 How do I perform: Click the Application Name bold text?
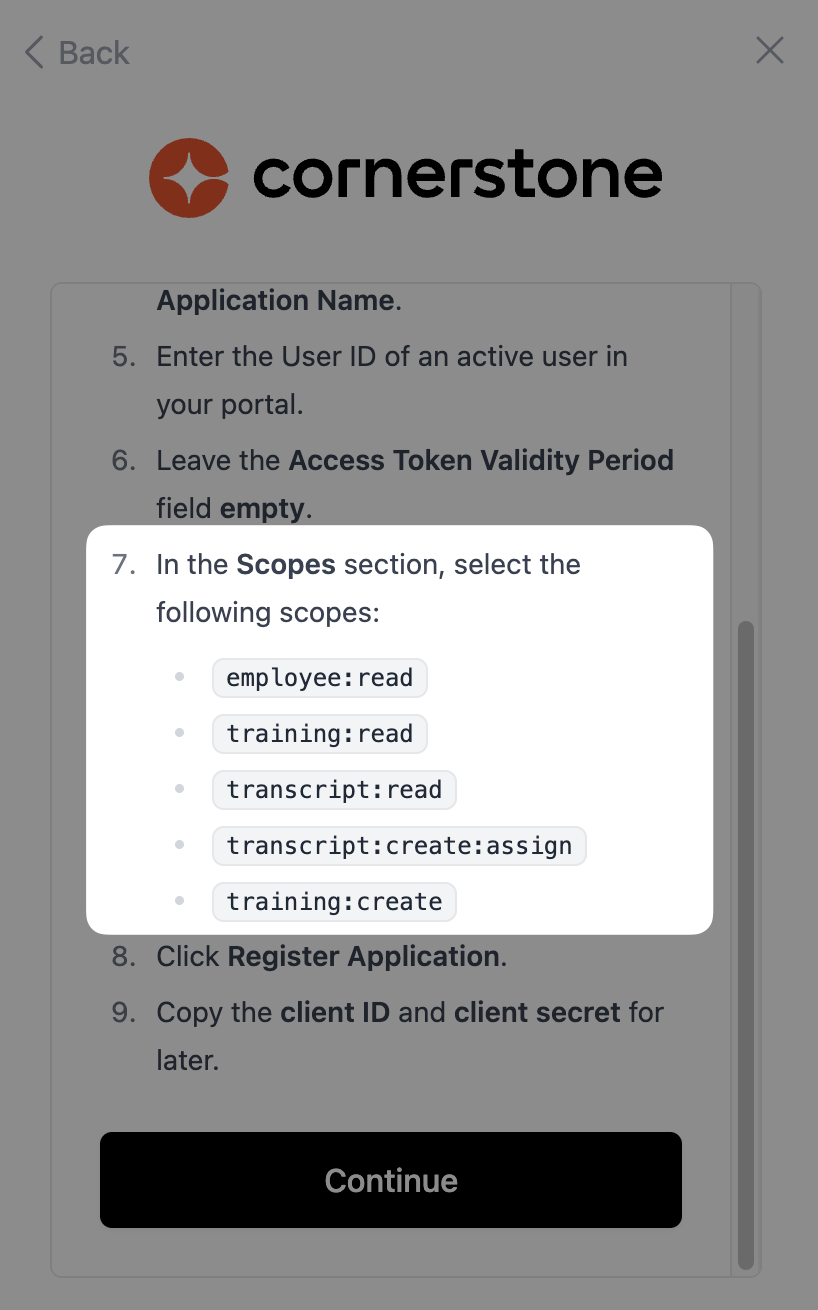tap(275, 301)
